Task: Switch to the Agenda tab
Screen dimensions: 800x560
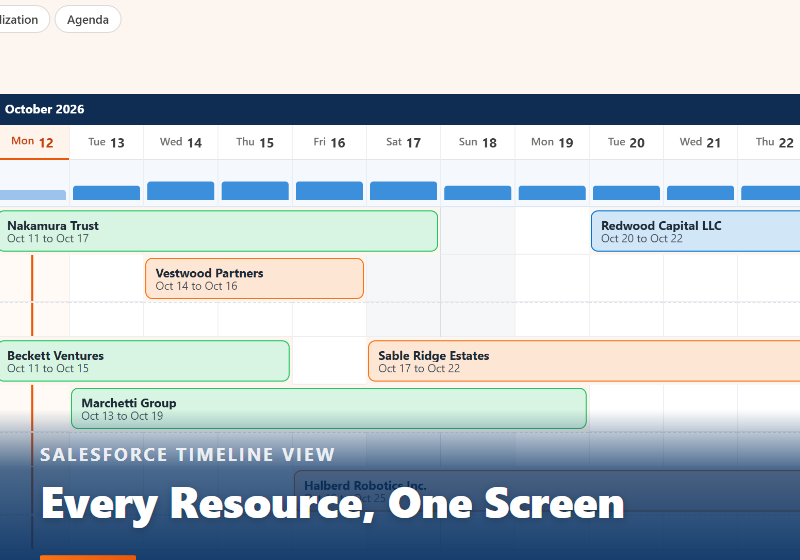Action: click(88, 19)
